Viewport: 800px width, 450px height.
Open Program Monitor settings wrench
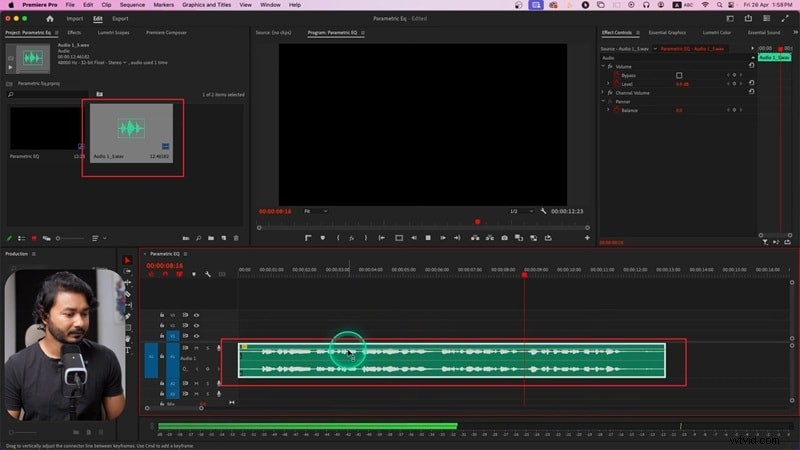pos(543,211)
